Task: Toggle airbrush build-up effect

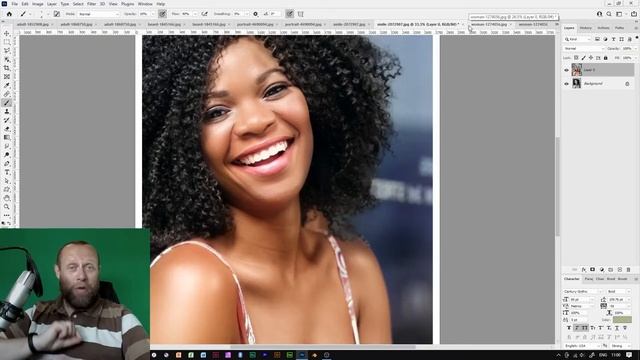Action: point(204,14)
